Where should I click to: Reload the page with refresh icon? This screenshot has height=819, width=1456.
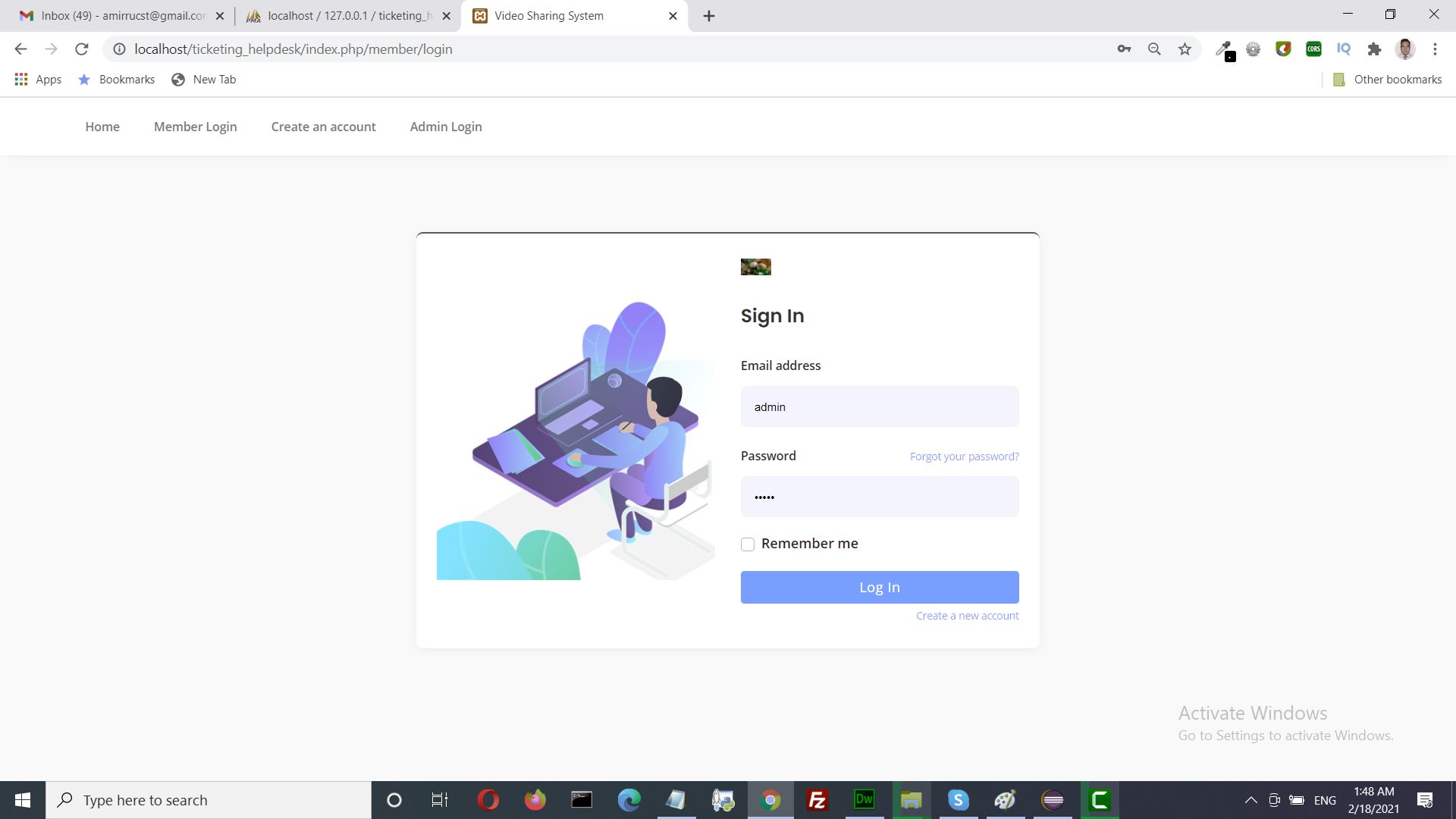(x=82, y=49)
